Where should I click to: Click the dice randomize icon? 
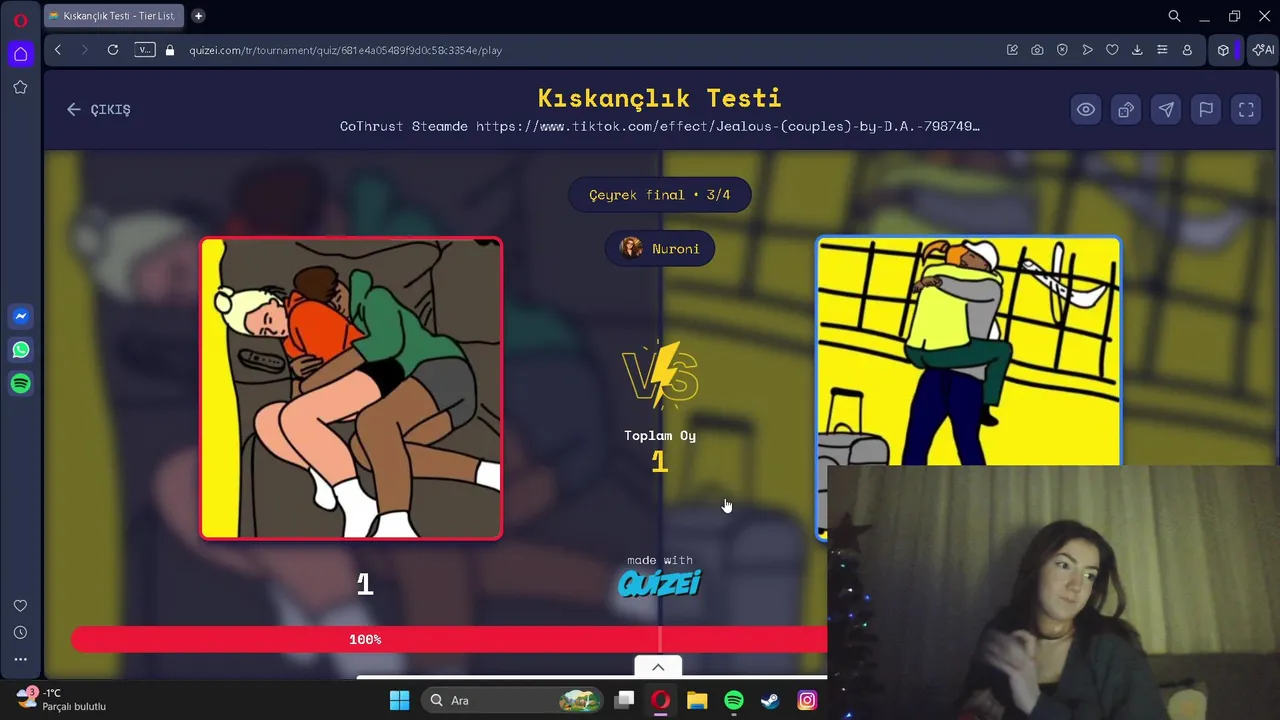point(1126,110)
